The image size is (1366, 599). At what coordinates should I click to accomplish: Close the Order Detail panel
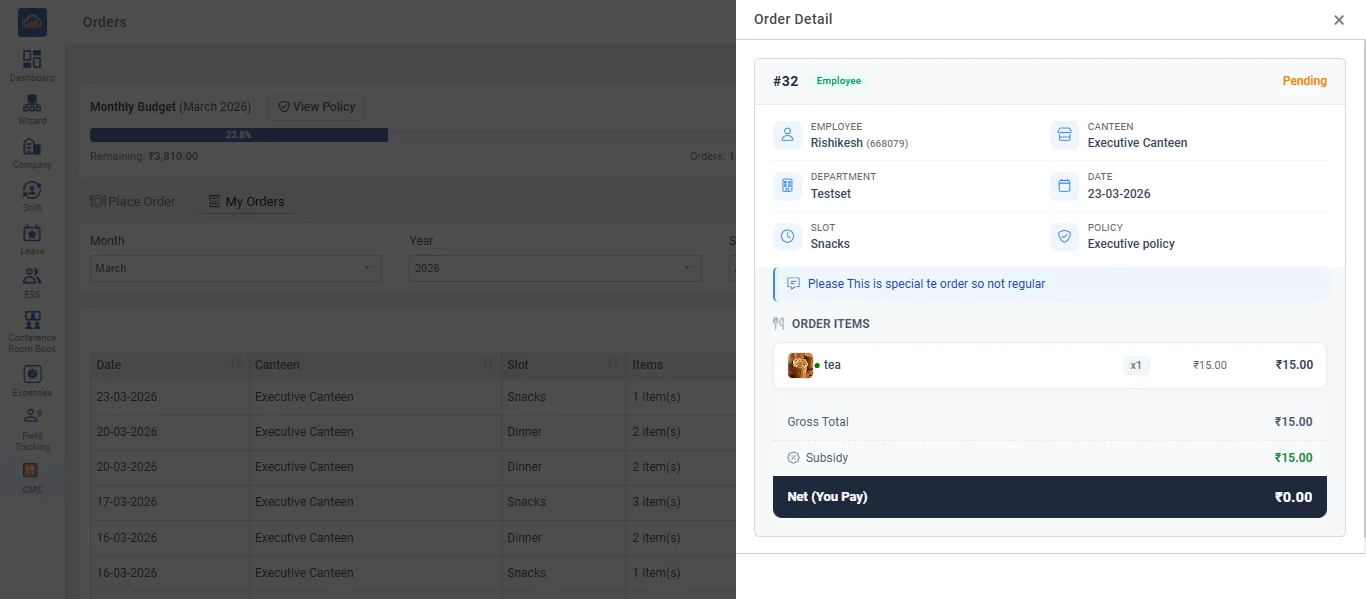click(x=1339, y=20)
